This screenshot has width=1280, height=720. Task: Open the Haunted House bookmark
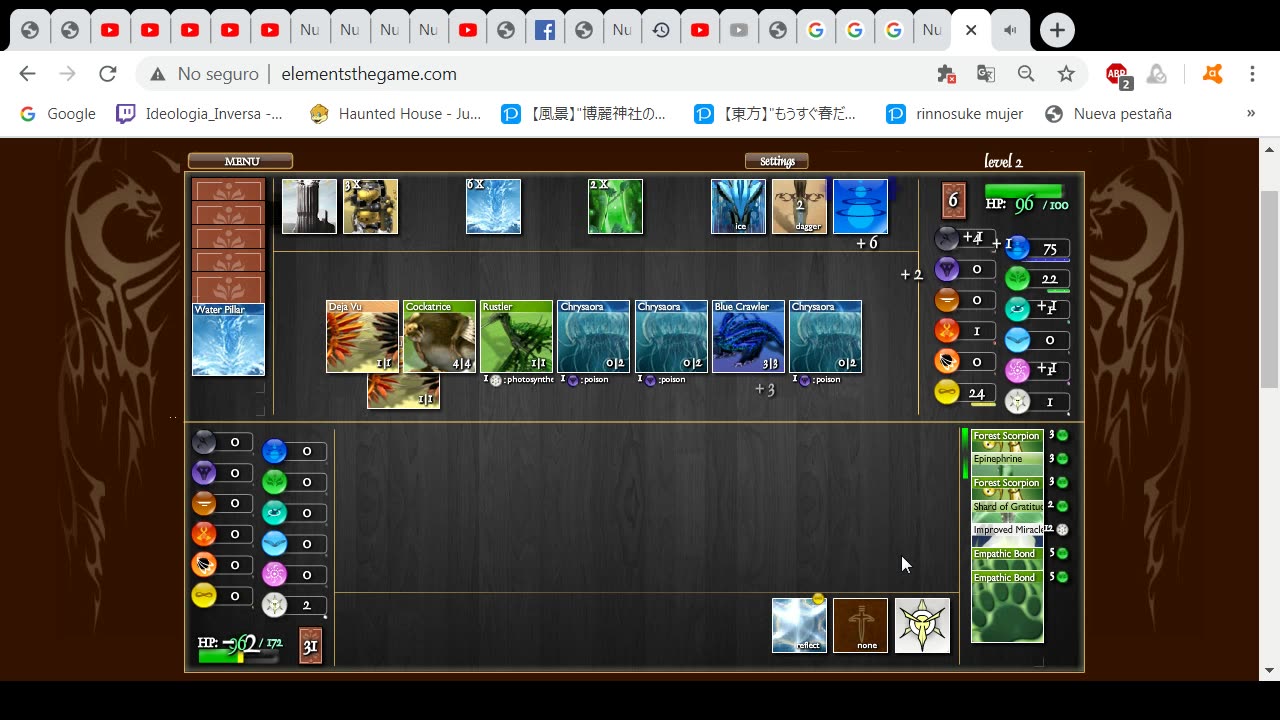(395, 113)
